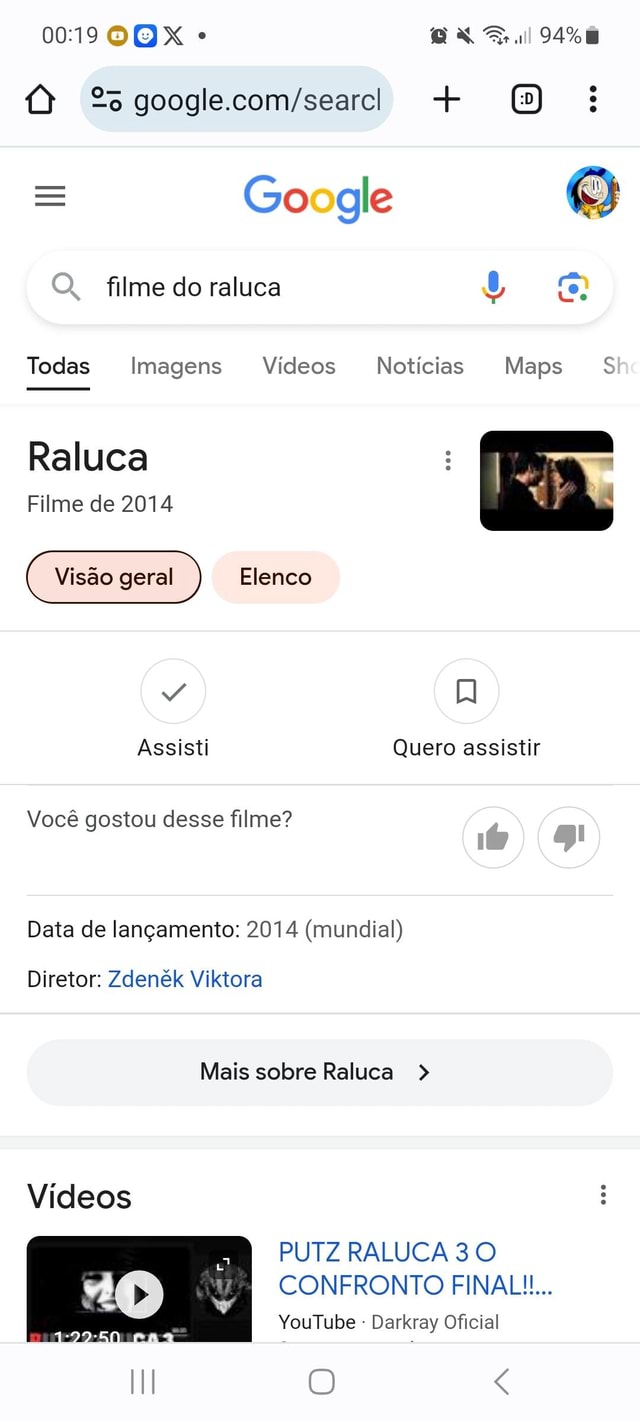Open the browser overflow menu

pyautogui.click(x=592, y=99)
